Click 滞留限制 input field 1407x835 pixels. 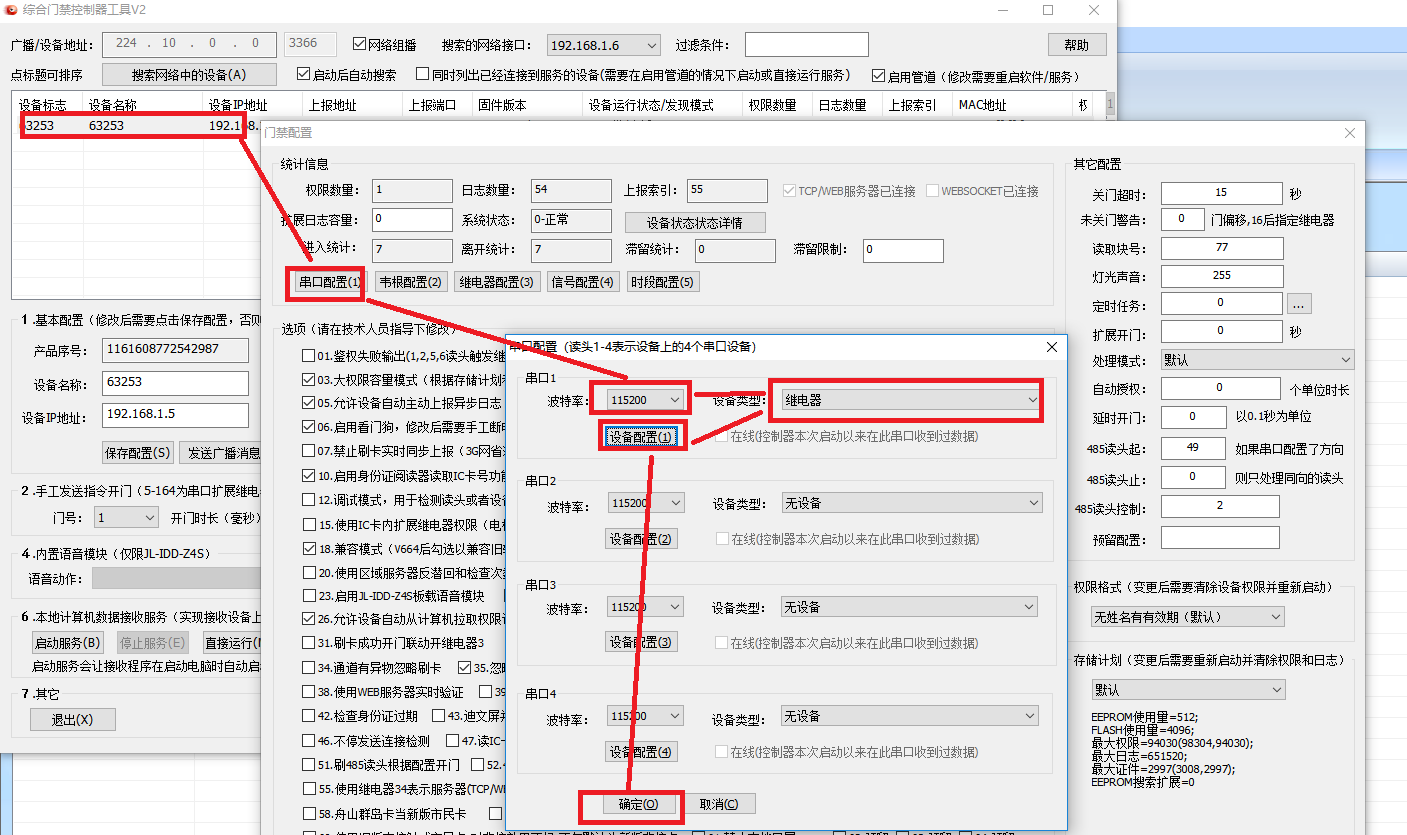903,250
